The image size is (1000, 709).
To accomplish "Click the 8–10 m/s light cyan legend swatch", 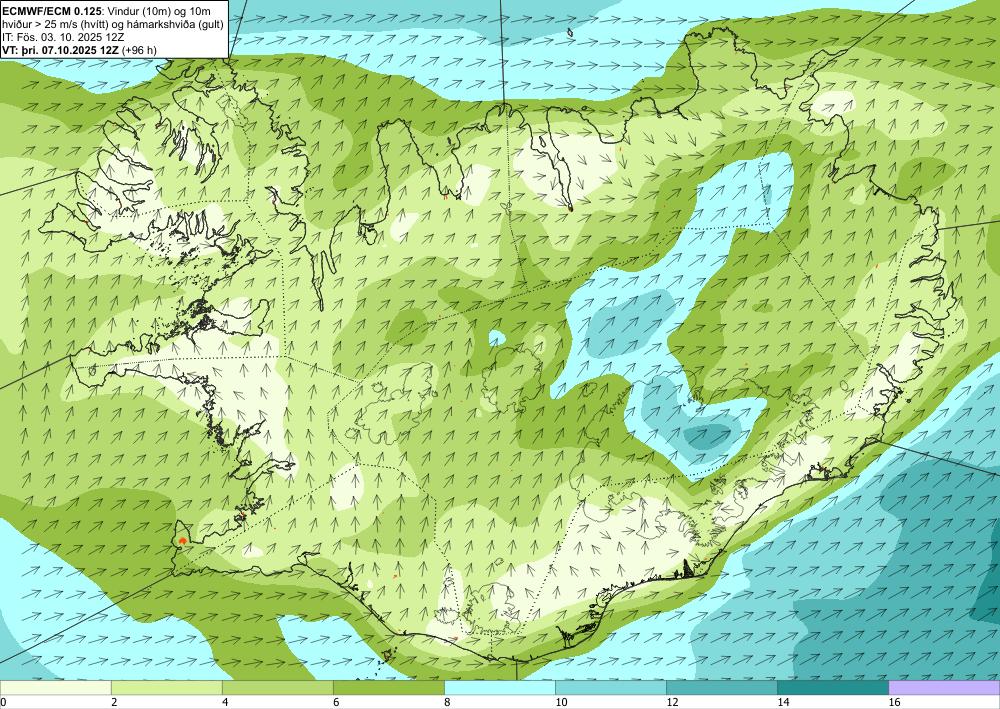I will point(500,688).
